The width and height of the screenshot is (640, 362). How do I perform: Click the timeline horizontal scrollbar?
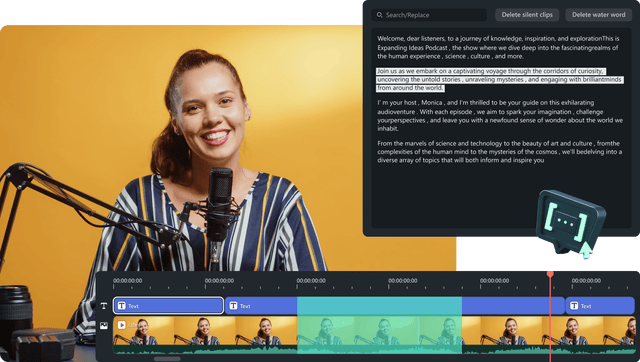coord(167,359)
